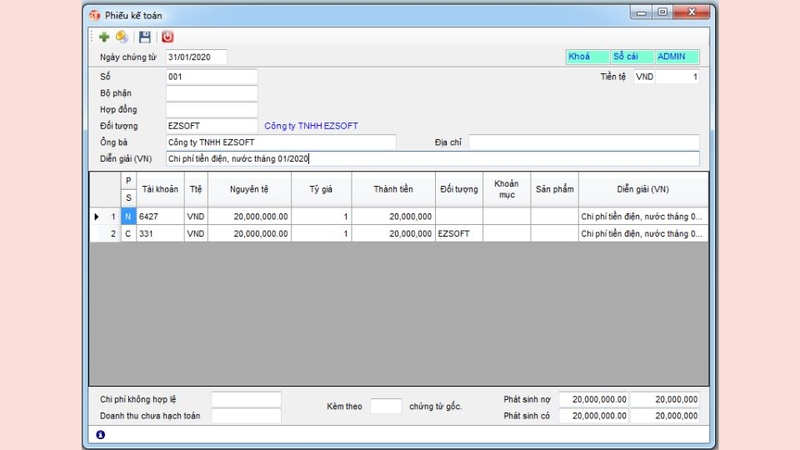Click the floppy disk Save icon

[145, 37]
